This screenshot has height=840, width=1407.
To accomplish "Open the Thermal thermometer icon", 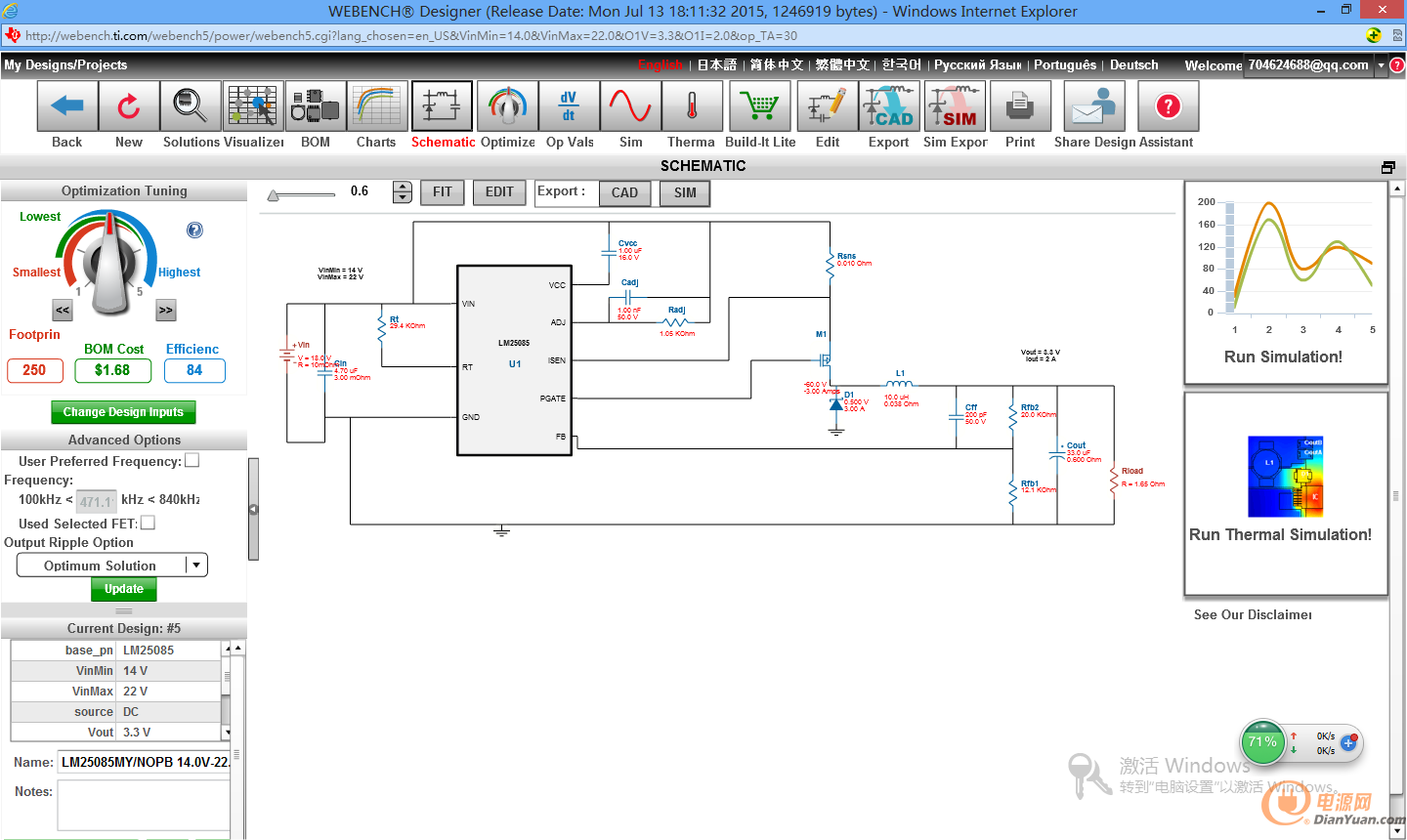I will (x=693, y=105).
